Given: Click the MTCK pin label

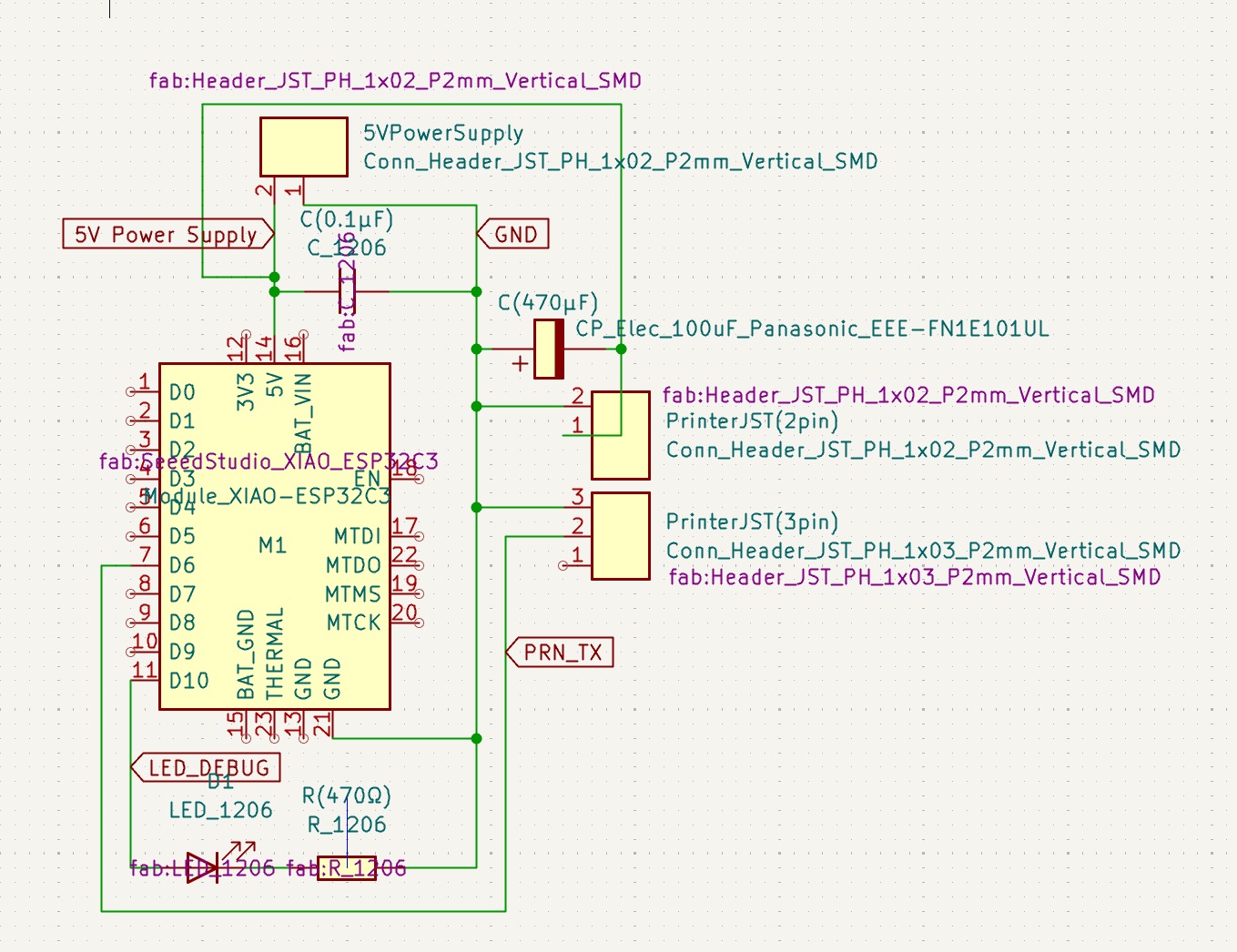Looking at the screenshot, I should [353, 623].
